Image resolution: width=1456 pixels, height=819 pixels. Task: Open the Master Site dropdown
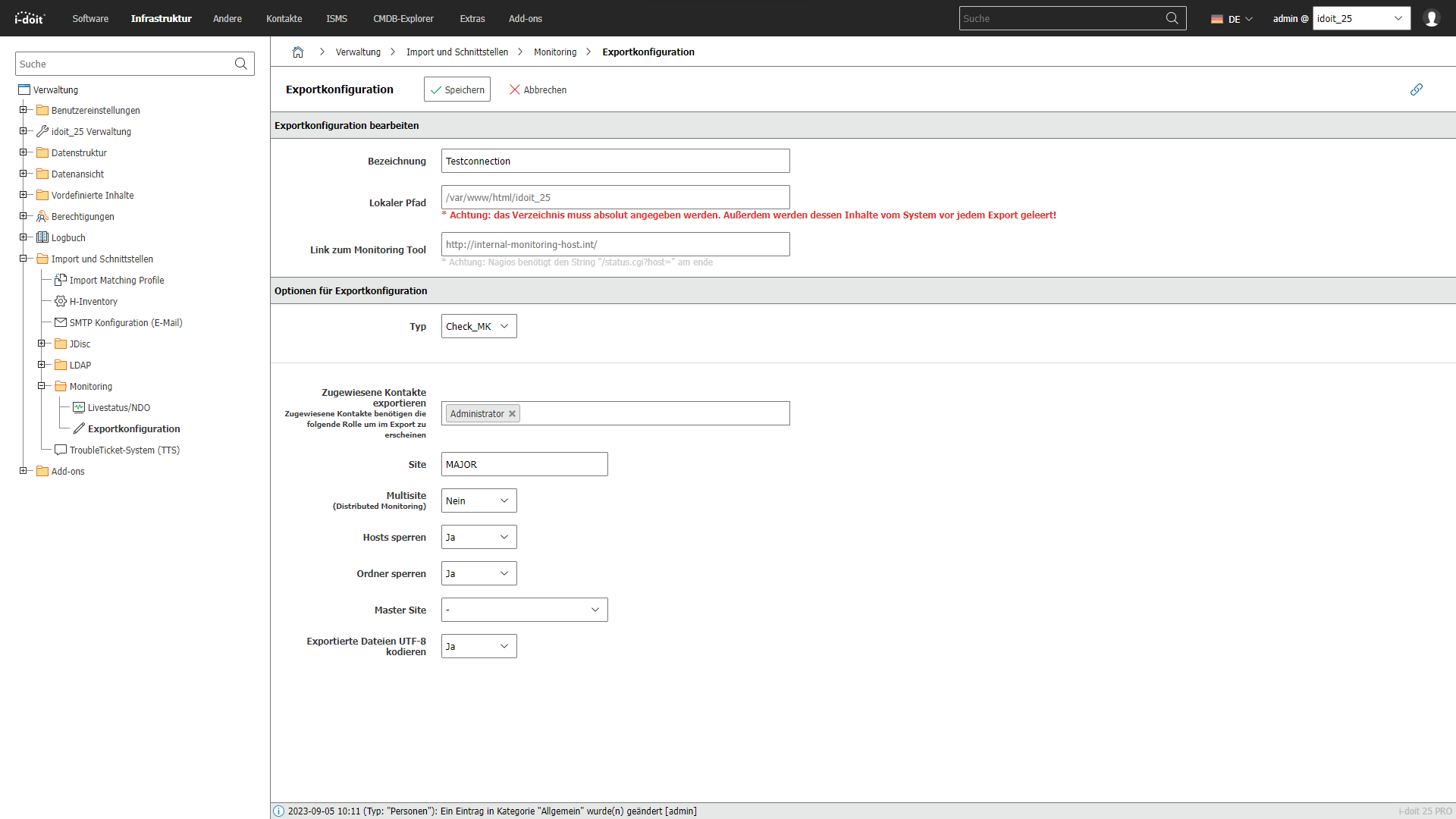point(524,610)
